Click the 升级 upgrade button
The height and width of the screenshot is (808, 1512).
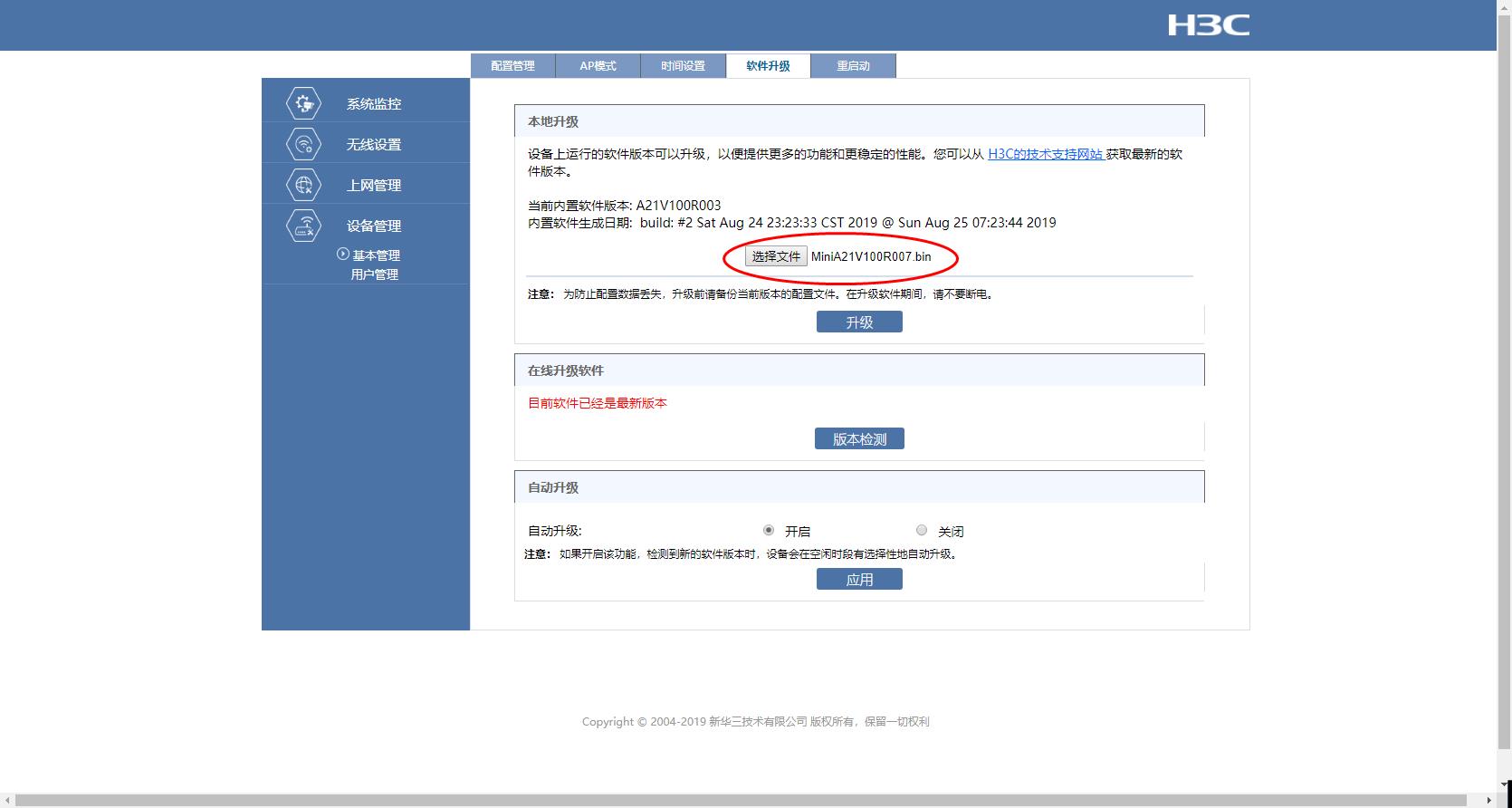(859, 322)
